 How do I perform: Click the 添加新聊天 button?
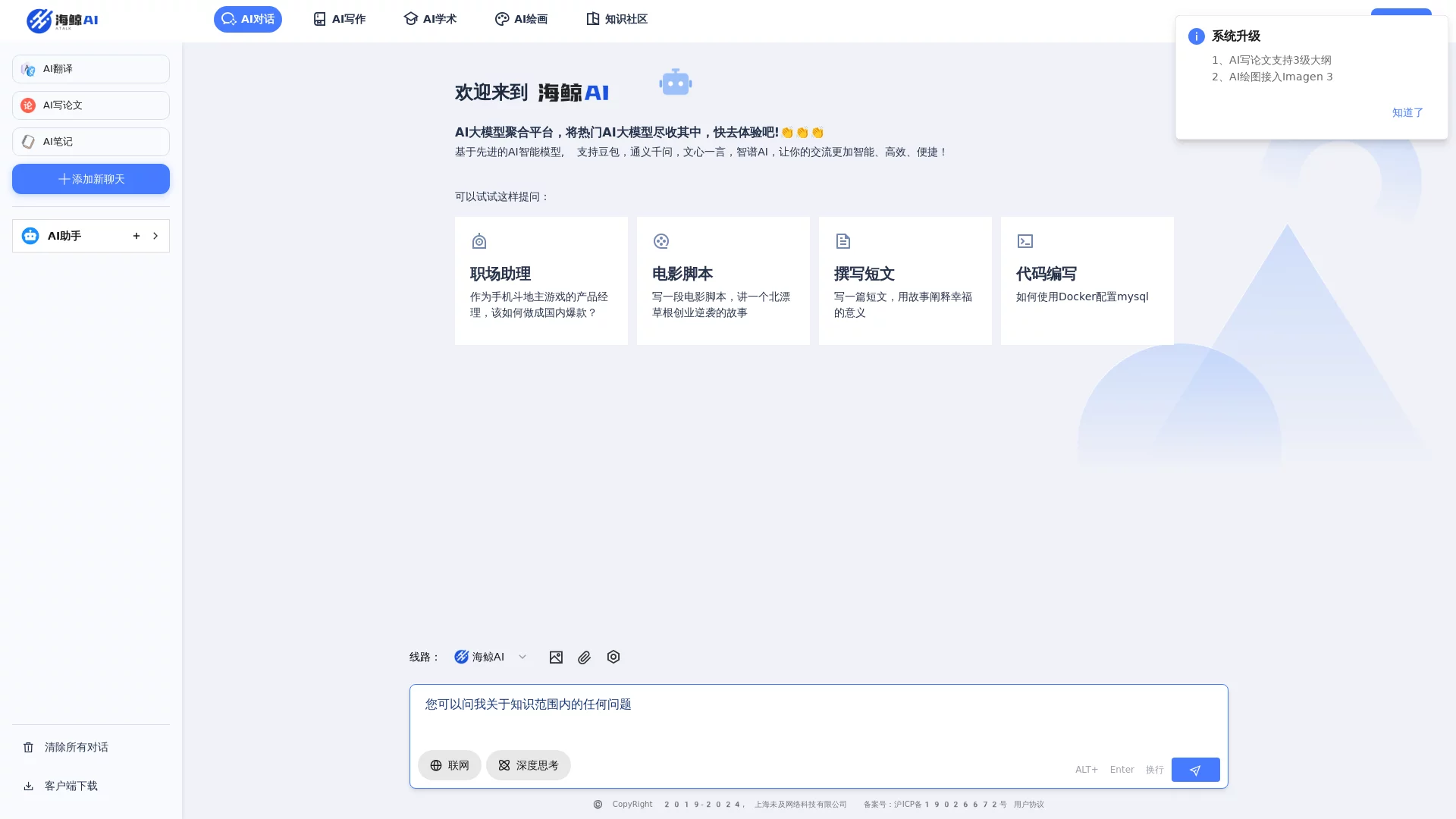[x=91, y=179]
